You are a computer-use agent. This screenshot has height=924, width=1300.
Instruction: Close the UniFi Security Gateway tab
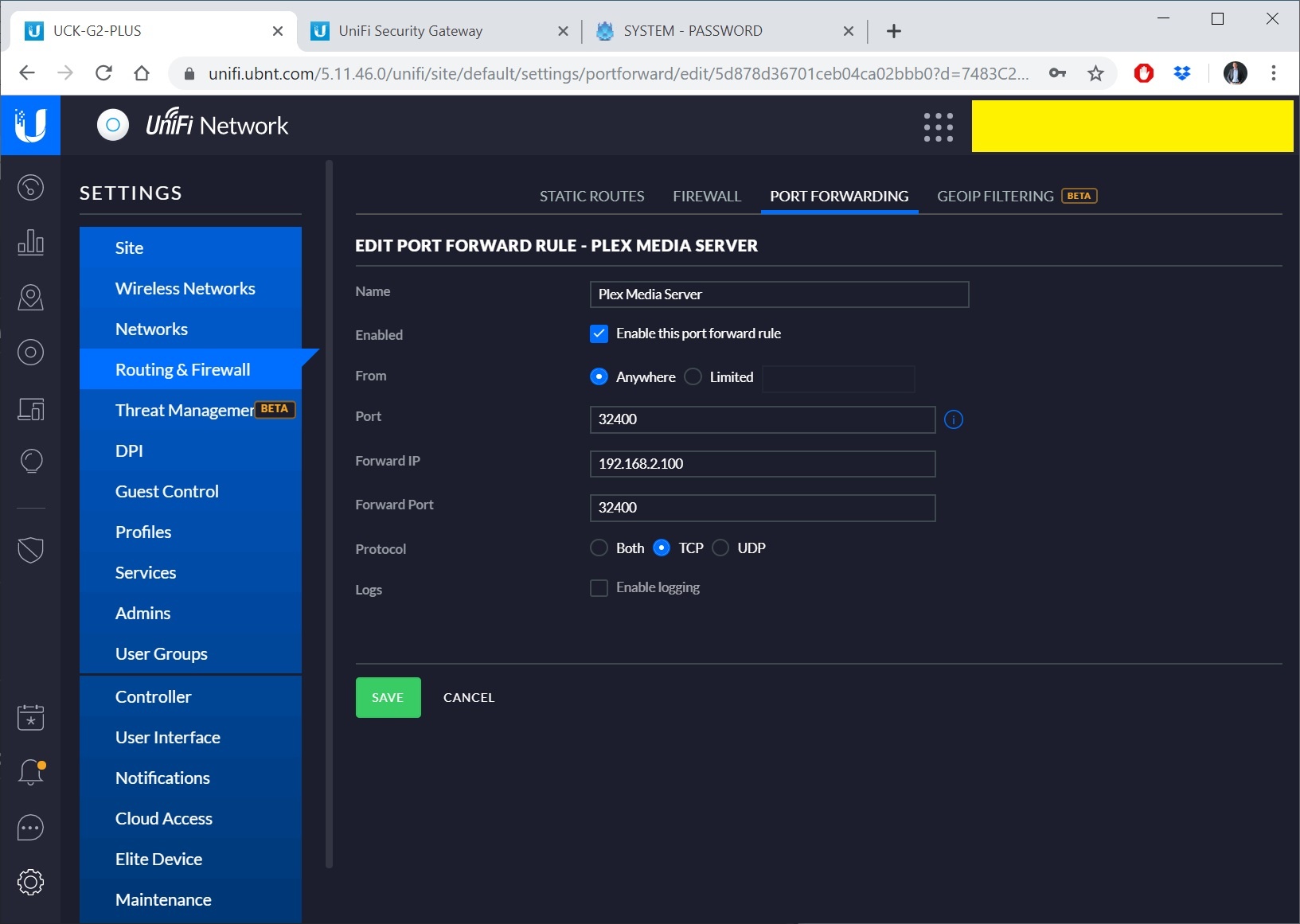tap(563, 31)
